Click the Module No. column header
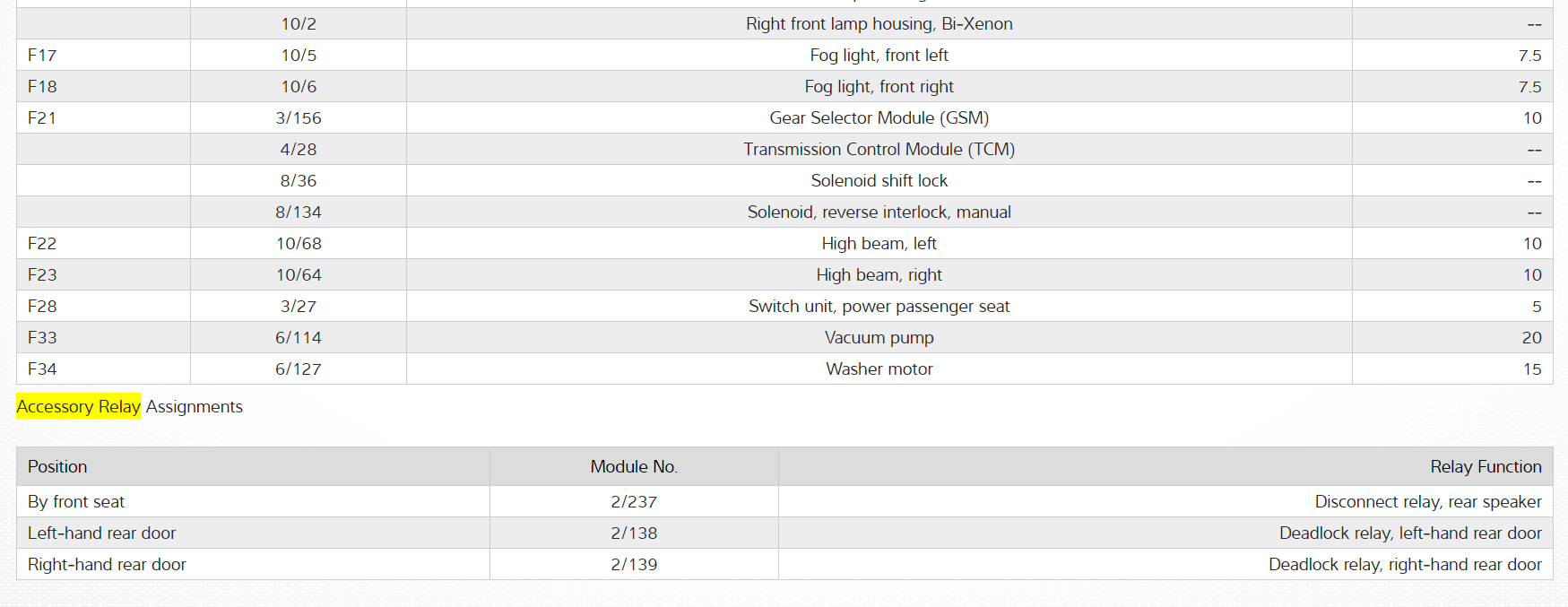 tap(634, 466)
